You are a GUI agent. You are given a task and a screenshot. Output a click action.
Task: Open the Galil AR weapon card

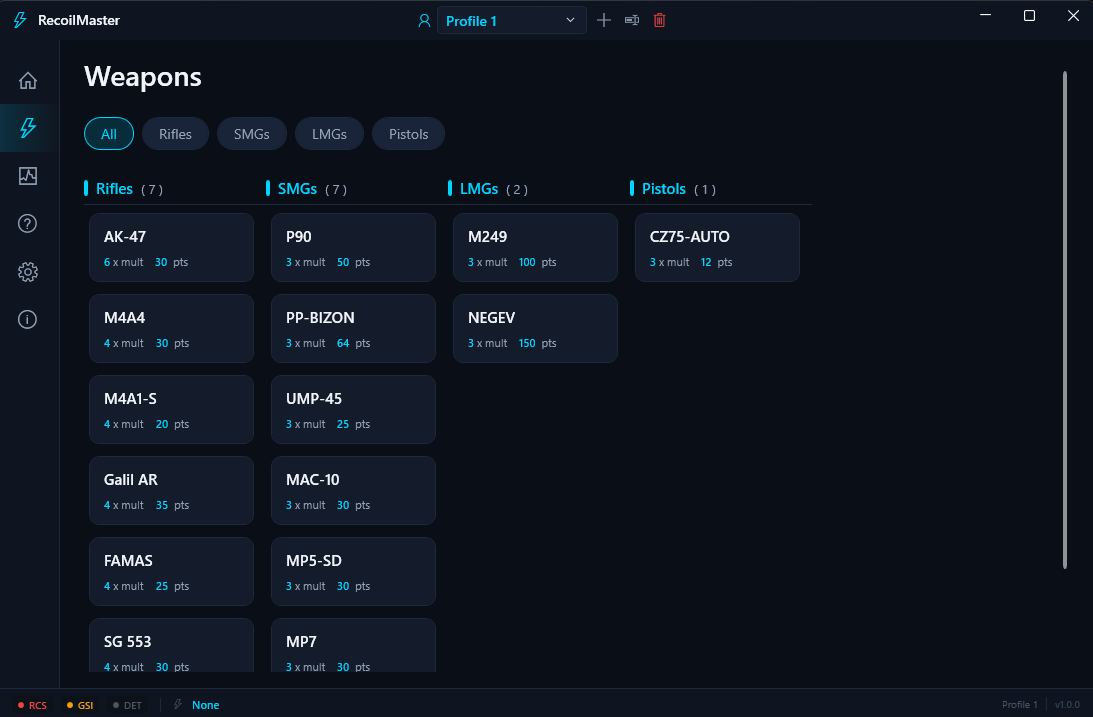(171, 491)
